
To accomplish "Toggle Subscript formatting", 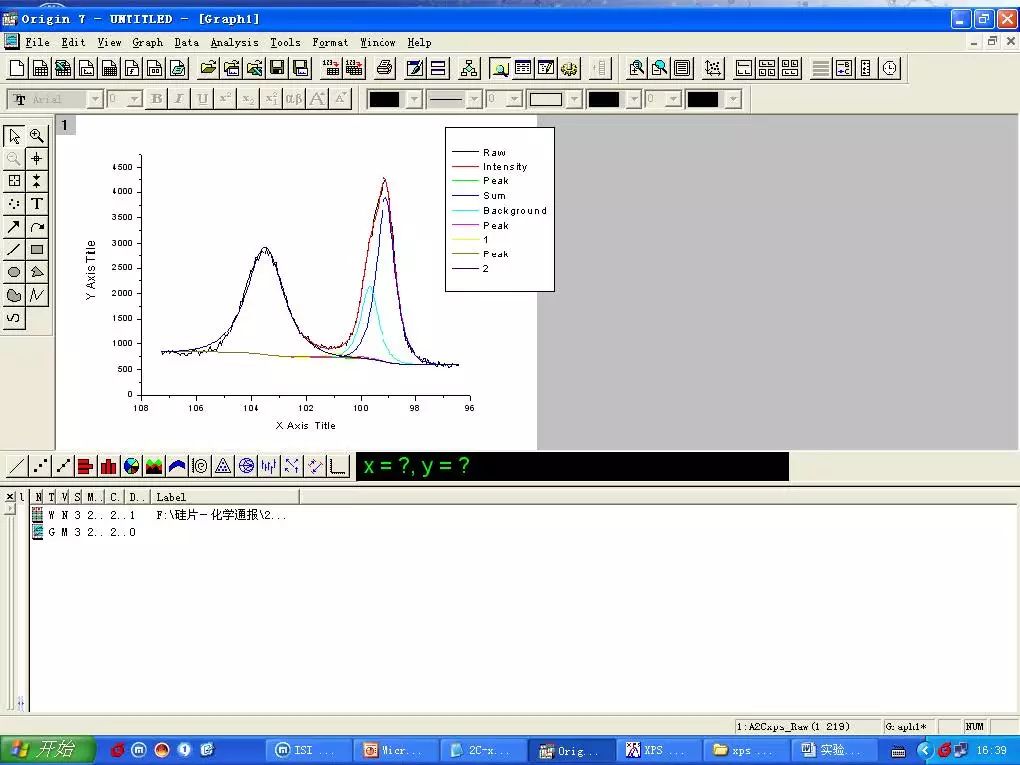I will coord(248,99).
